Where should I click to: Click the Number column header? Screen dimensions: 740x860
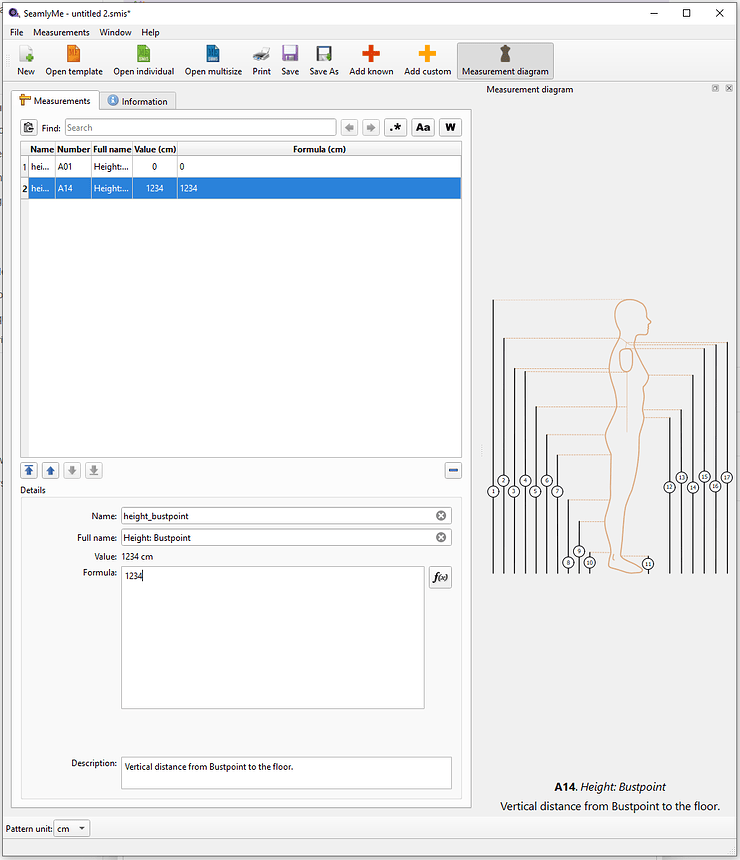73,149
